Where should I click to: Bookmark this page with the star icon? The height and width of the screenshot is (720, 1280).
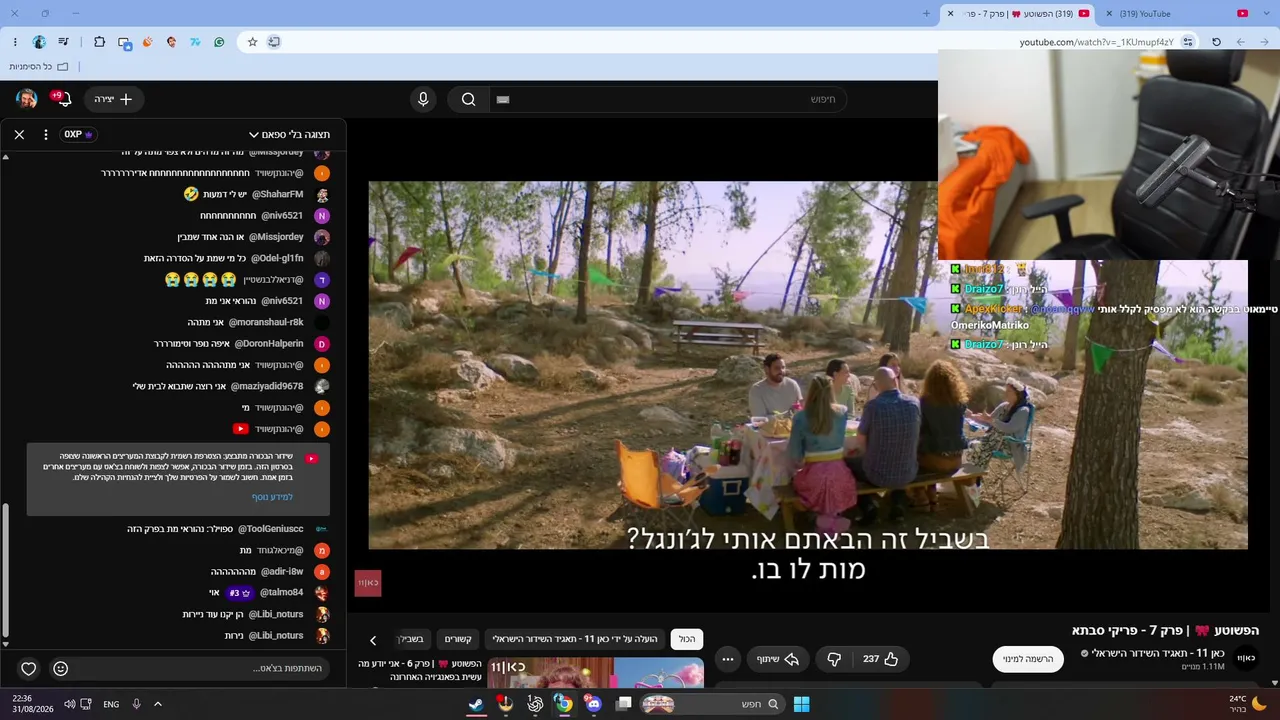253,42
